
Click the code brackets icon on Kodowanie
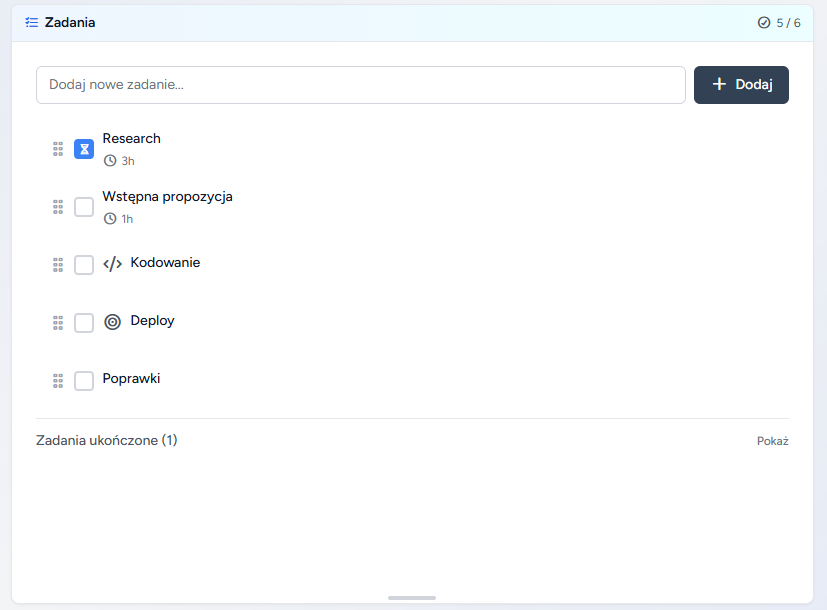113,264
